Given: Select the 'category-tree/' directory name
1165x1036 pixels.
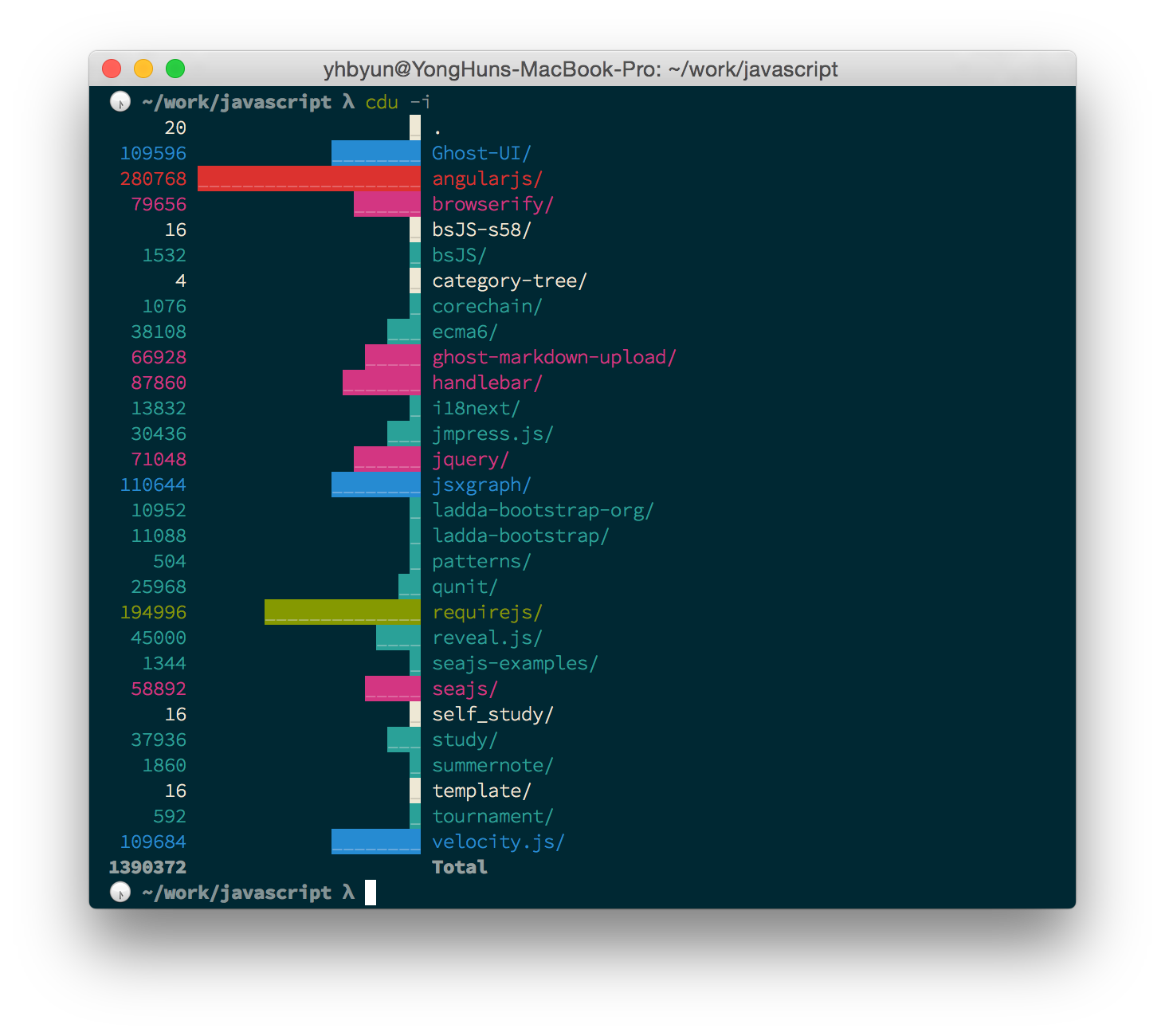Looking at the screenshot, I should (x=509, y=281).
